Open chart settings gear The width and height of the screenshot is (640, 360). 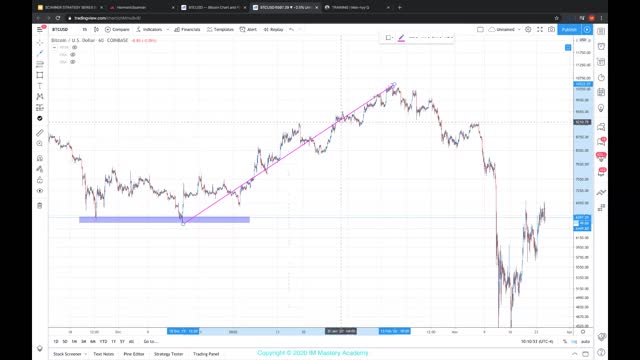pyautogui.click(x=528, y=29)
